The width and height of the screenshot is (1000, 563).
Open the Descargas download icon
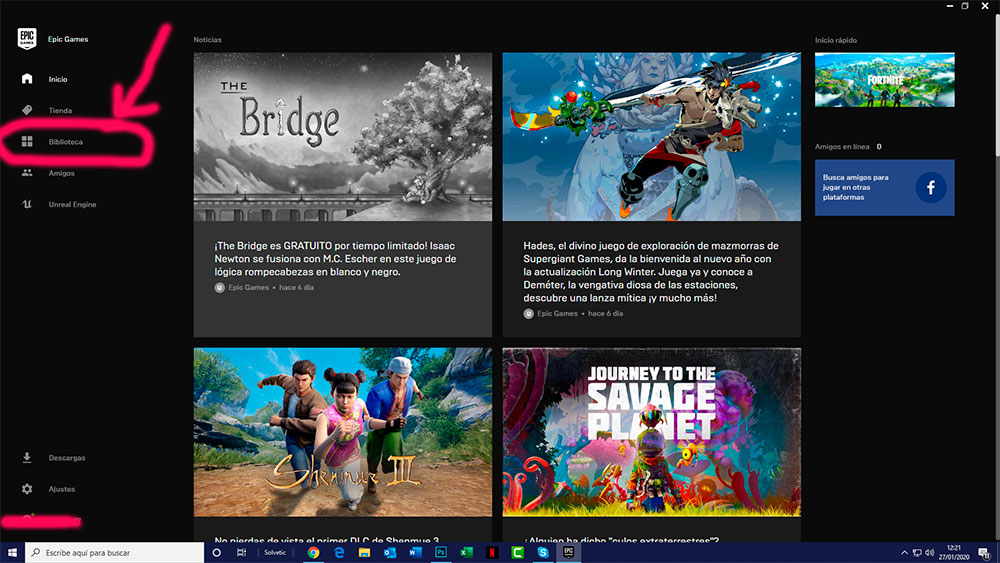pyautogui.click(x=27, y=457)
